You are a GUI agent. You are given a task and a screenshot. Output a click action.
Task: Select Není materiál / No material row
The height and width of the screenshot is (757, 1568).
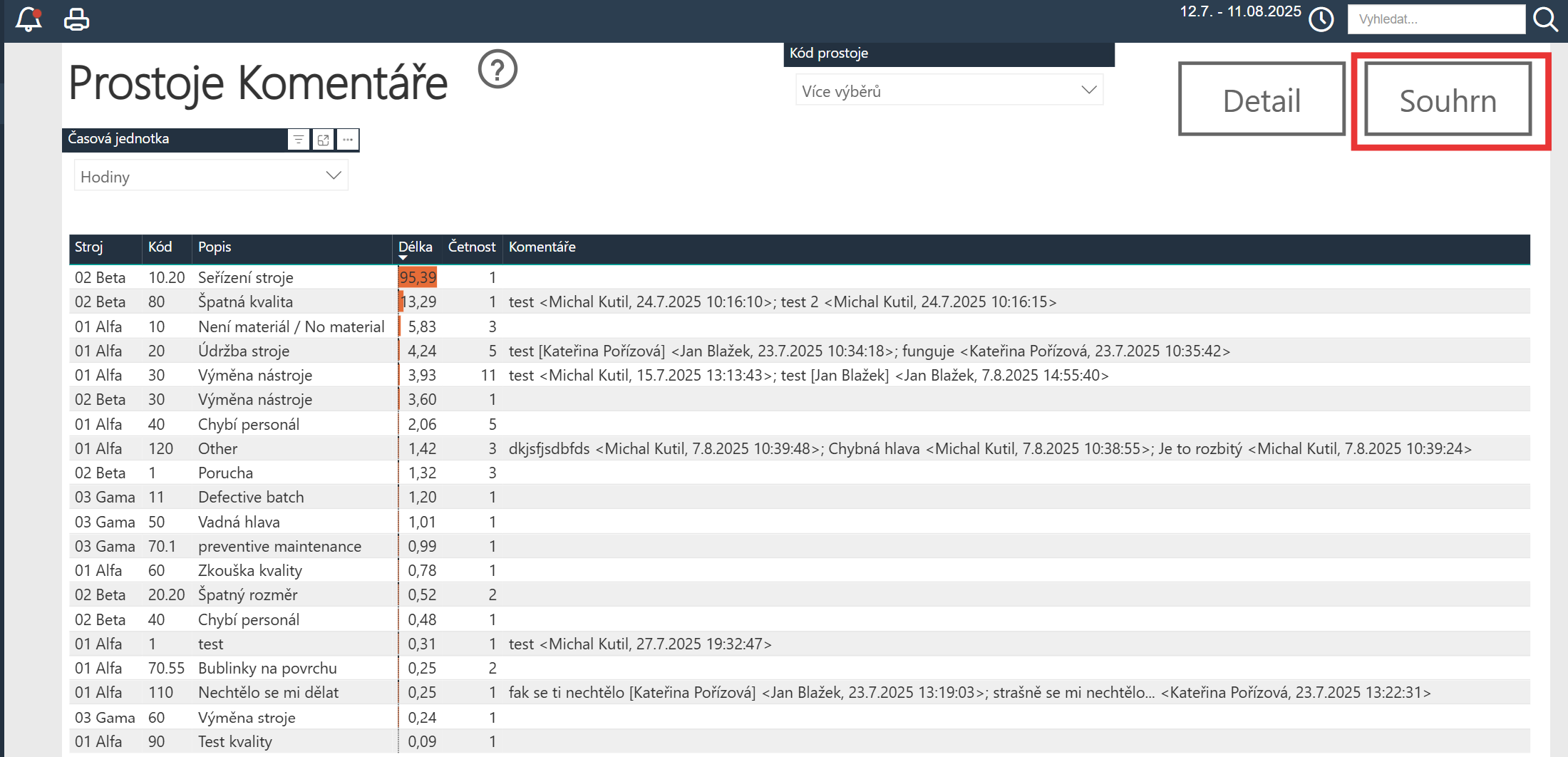click(800, 326)
